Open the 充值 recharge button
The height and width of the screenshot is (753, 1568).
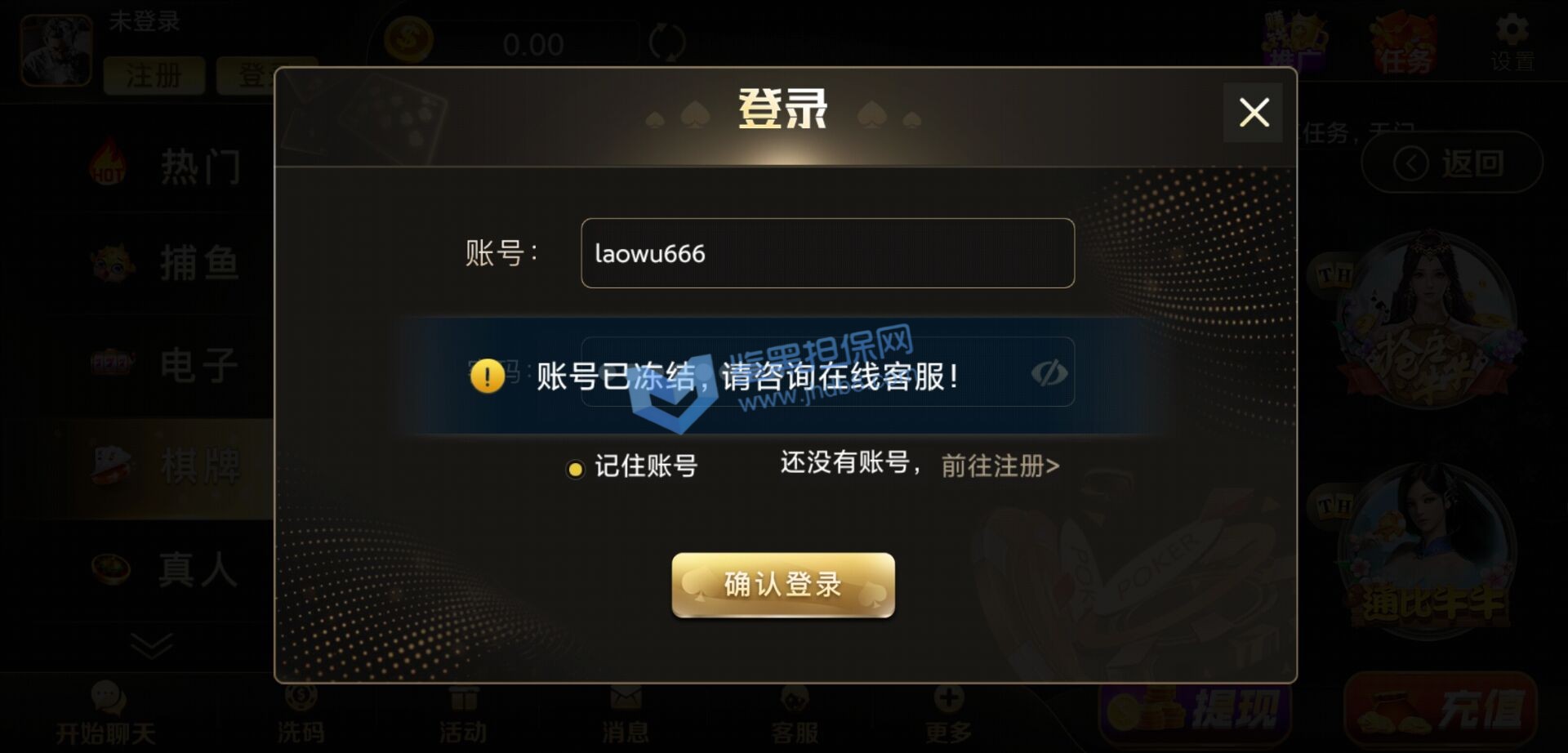click(1441, 707)
